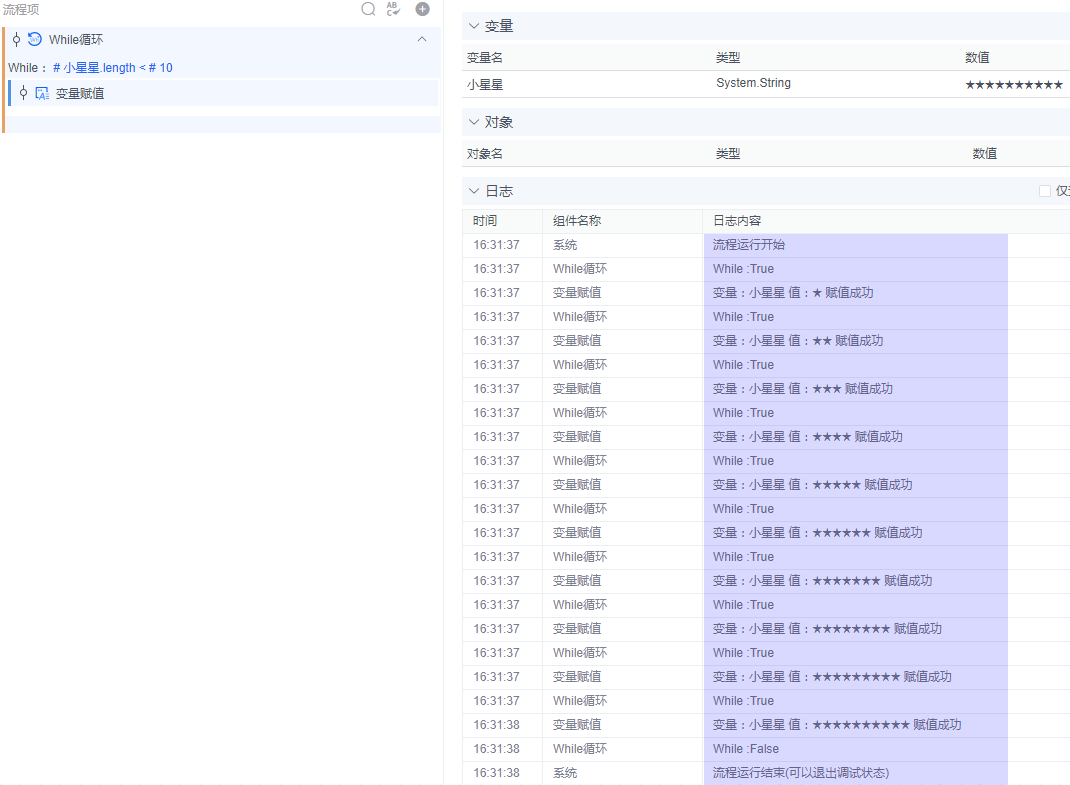This screenshot has width=1070, height=785.
Task: Select the 变量赋值 flow item
Action: pos(80,92)
